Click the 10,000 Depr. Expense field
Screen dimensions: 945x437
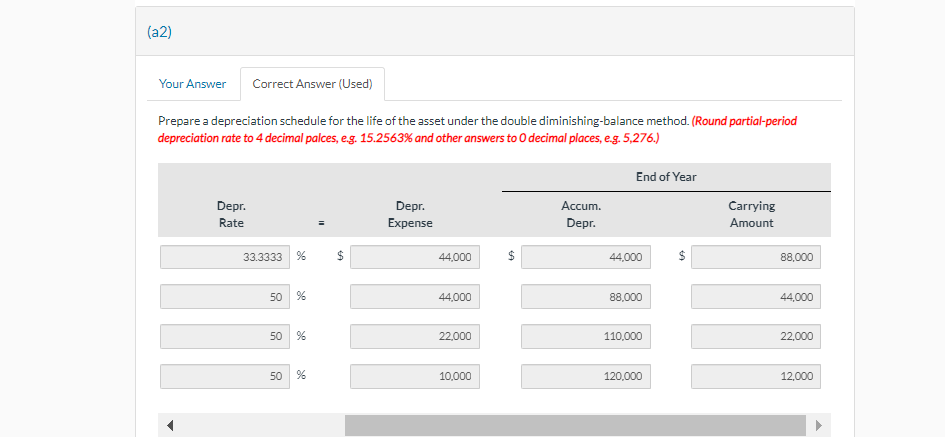pos(415,376)
